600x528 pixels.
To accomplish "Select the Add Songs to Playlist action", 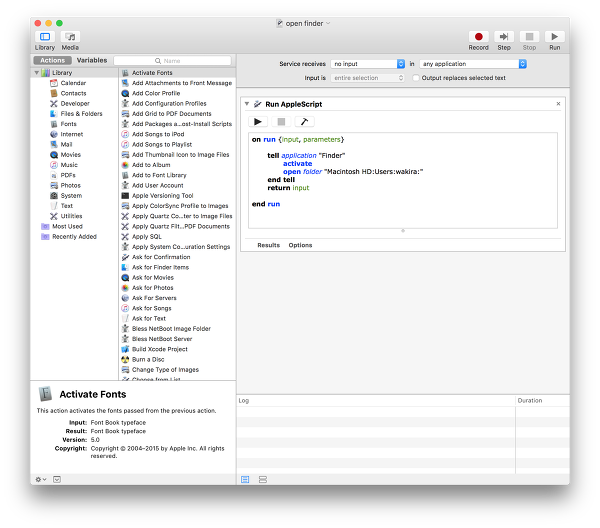I will [x=178, y=145].
